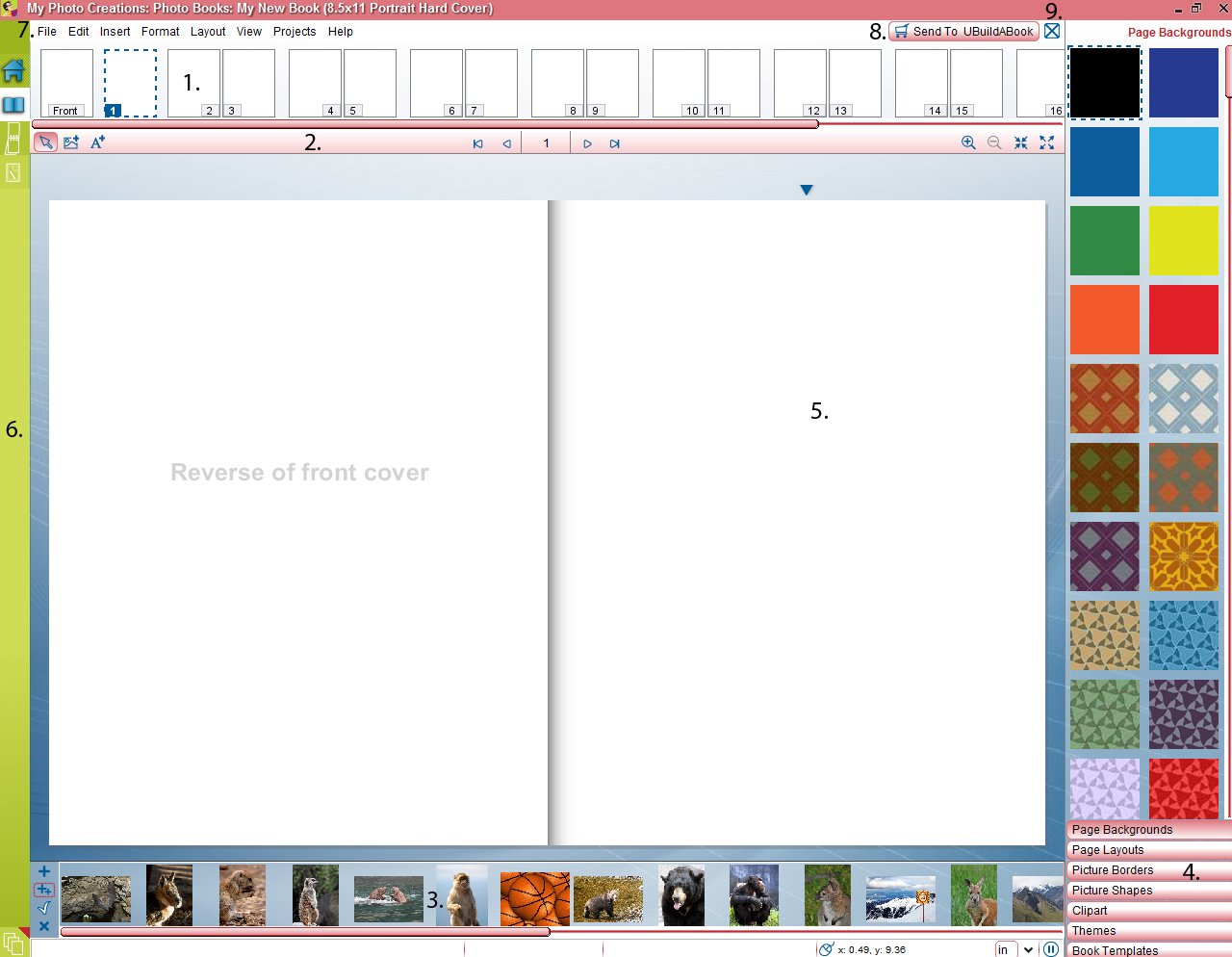
Task: Close the side panel with boxed X icon
Action: coord(1052,31)
